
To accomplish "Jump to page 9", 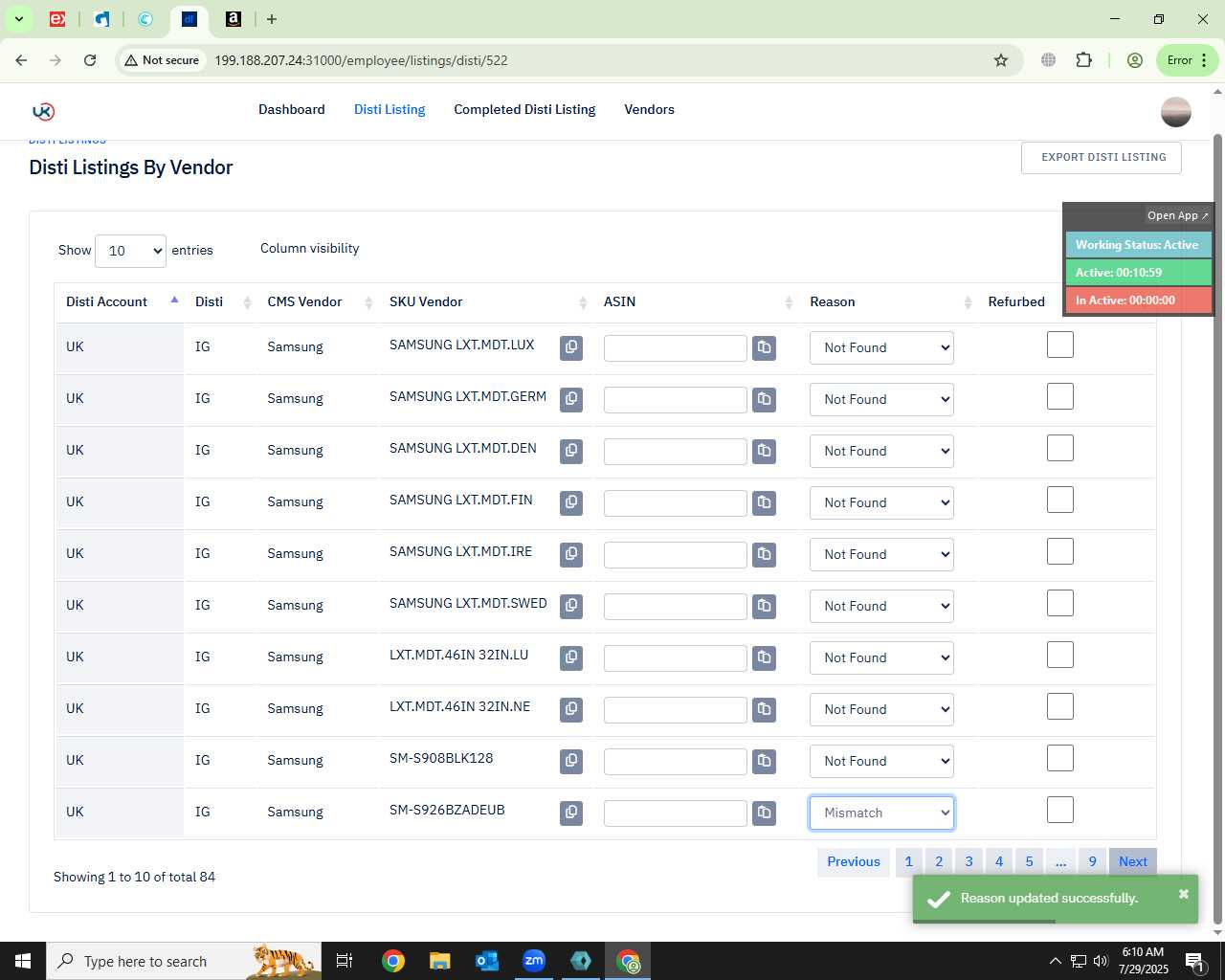I will pos(1092,861).
